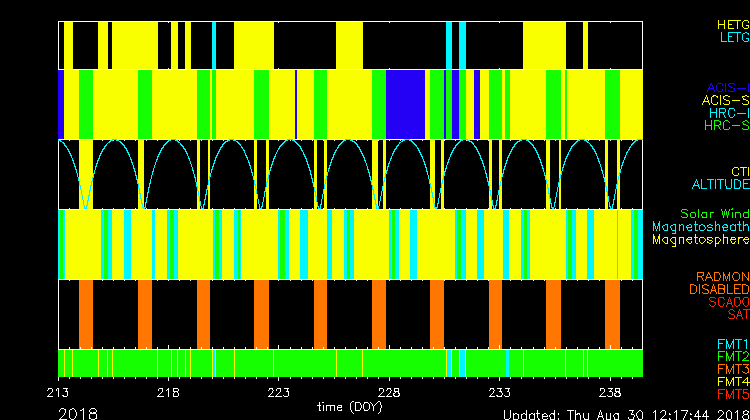Image resolution: width=750 pixels, height=420 pixels.
Task: Click the HETG legend label
Action: point(731,23)
